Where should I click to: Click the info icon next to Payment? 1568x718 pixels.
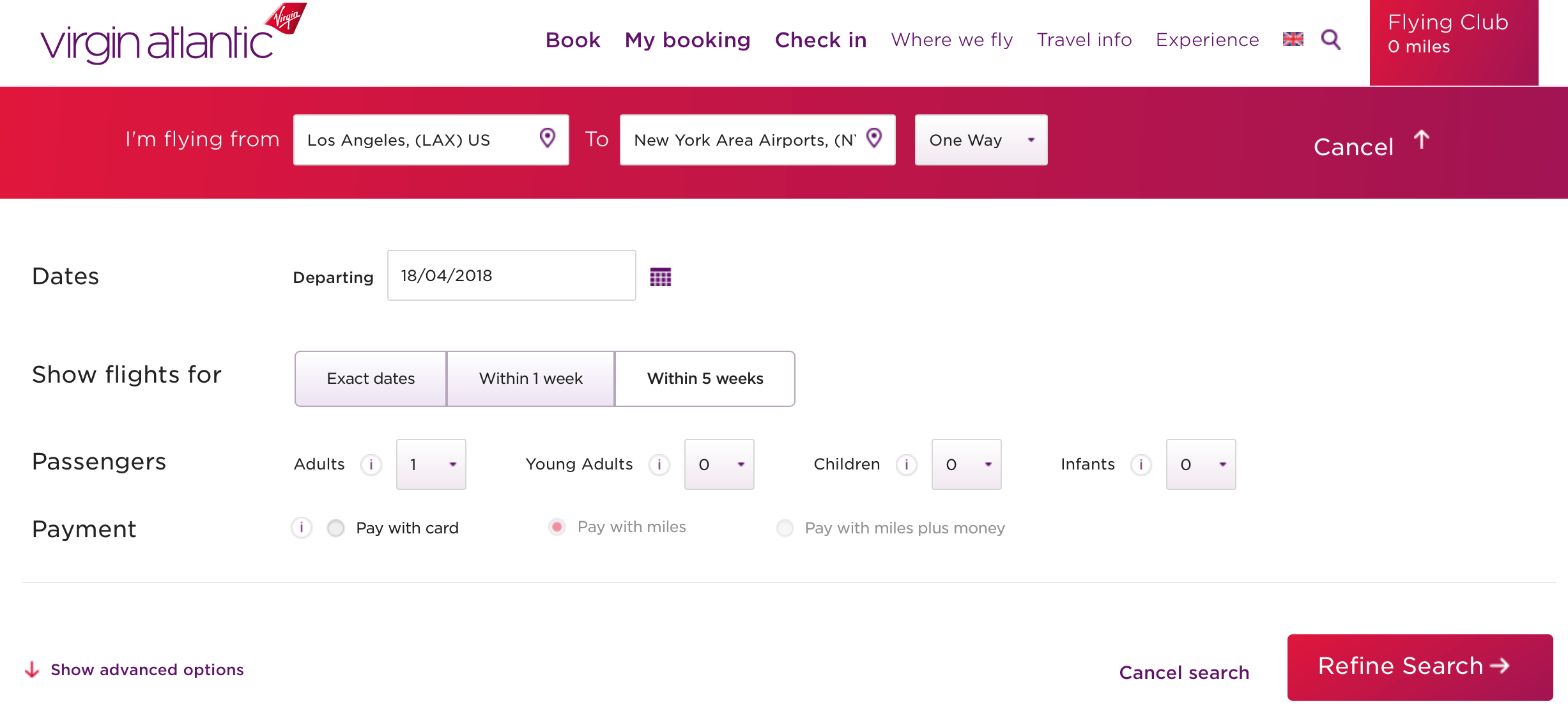click(x=301, y=528)
